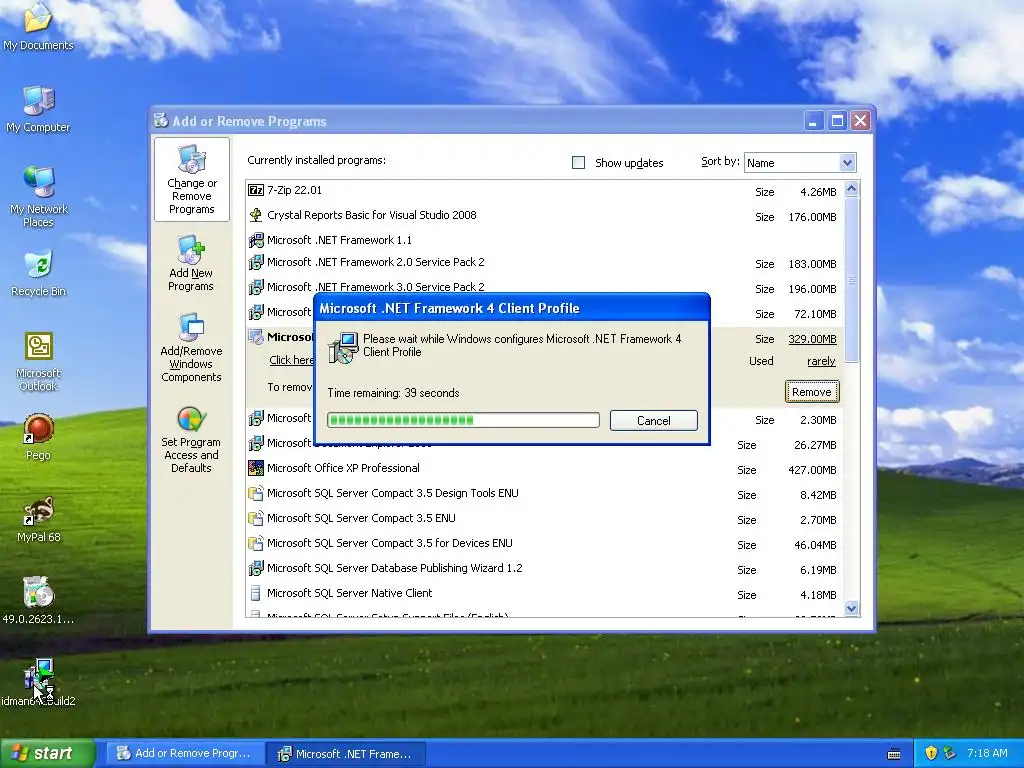Switch to Add or Remove Programs taskbar button
Image resolution: width=1024 pixels, height=768 pixels.
184,754
